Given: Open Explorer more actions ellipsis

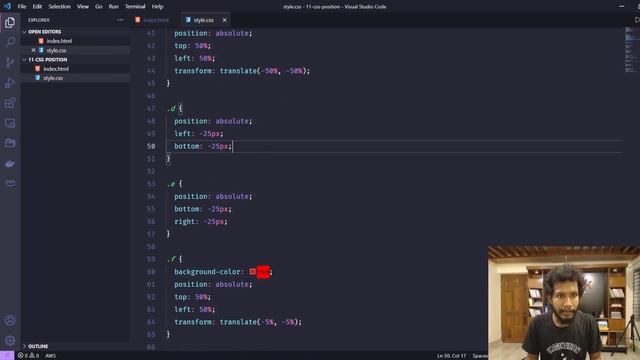Looking at the screenshot, I should pyautogui.click(x=120, y=20).
